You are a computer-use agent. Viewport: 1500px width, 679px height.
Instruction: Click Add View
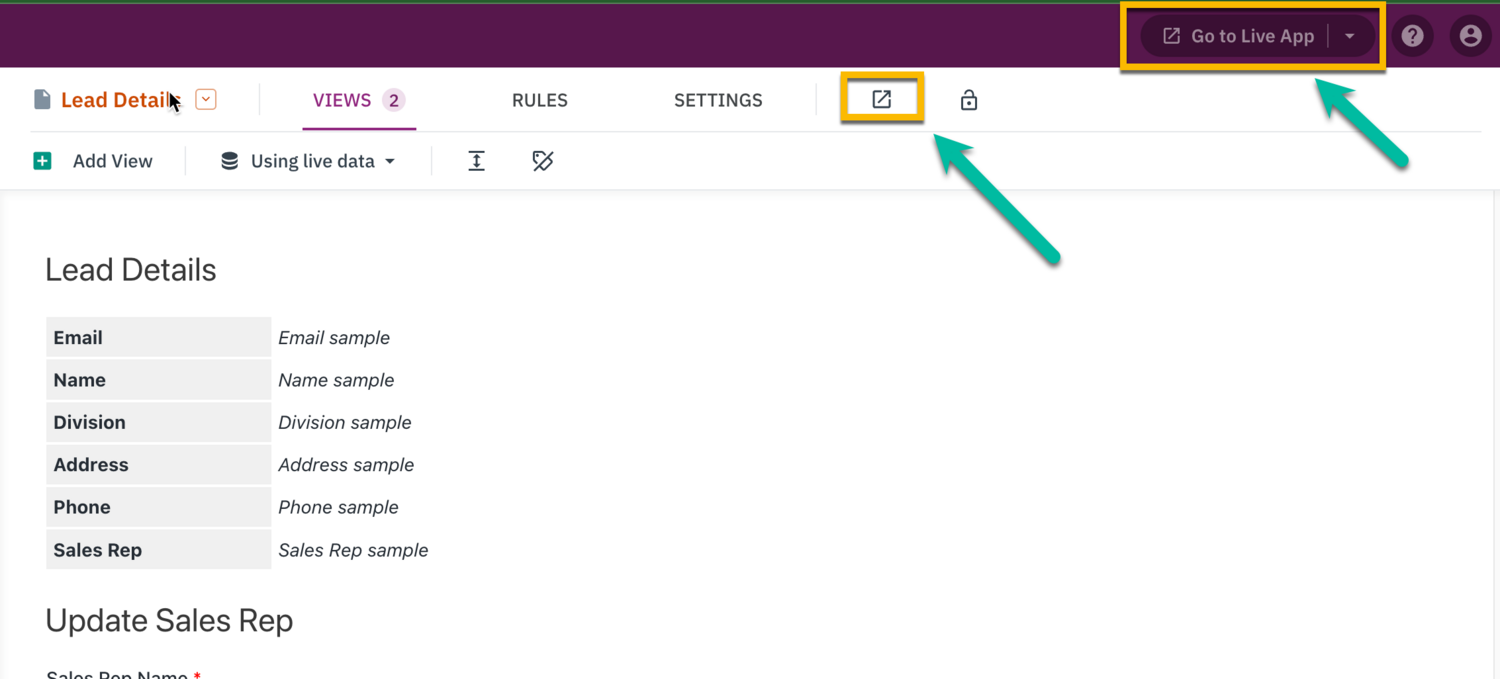pos(112,160)
